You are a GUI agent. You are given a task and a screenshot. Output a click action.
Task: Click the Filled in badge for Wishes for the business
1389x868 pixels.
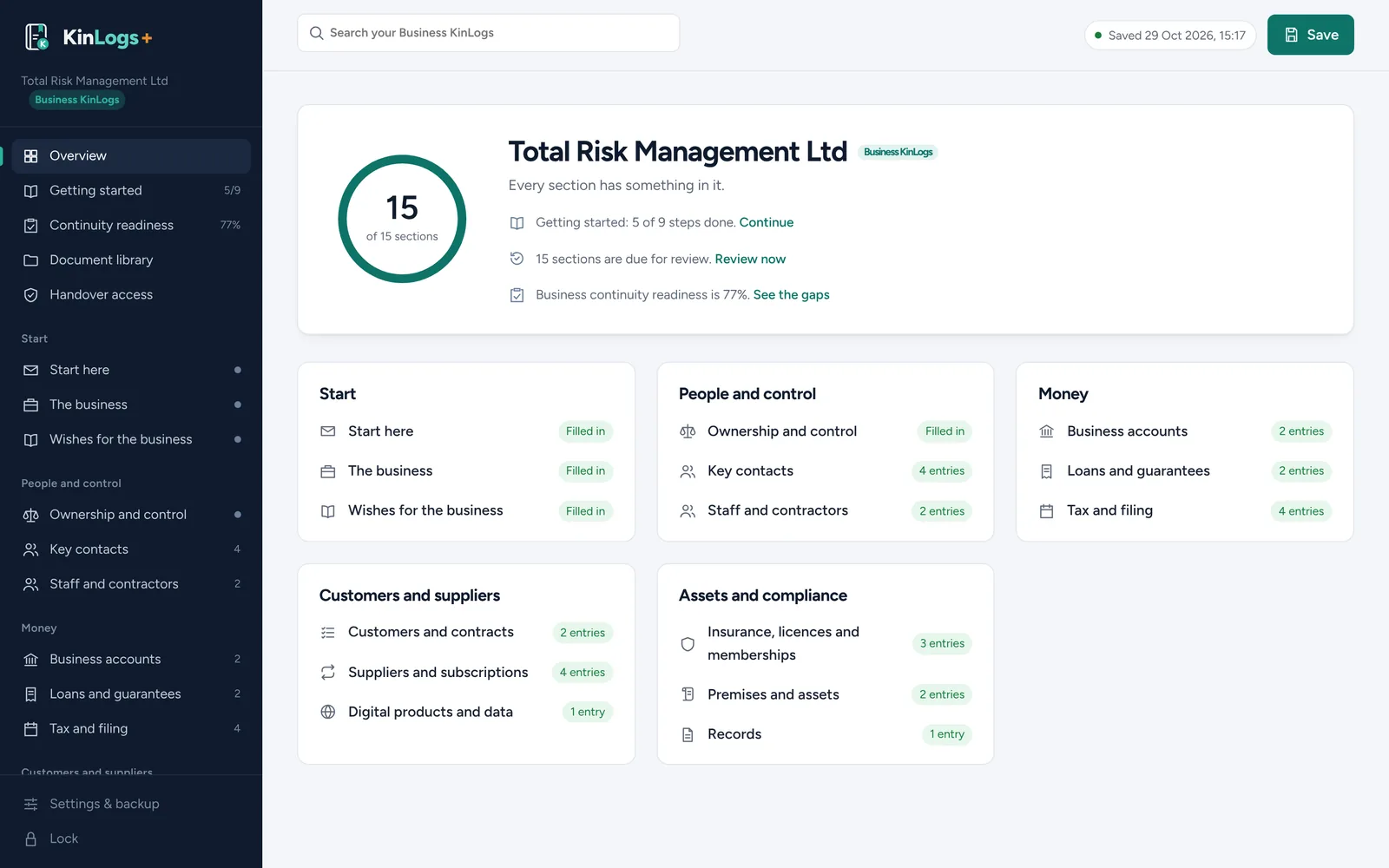585,511
